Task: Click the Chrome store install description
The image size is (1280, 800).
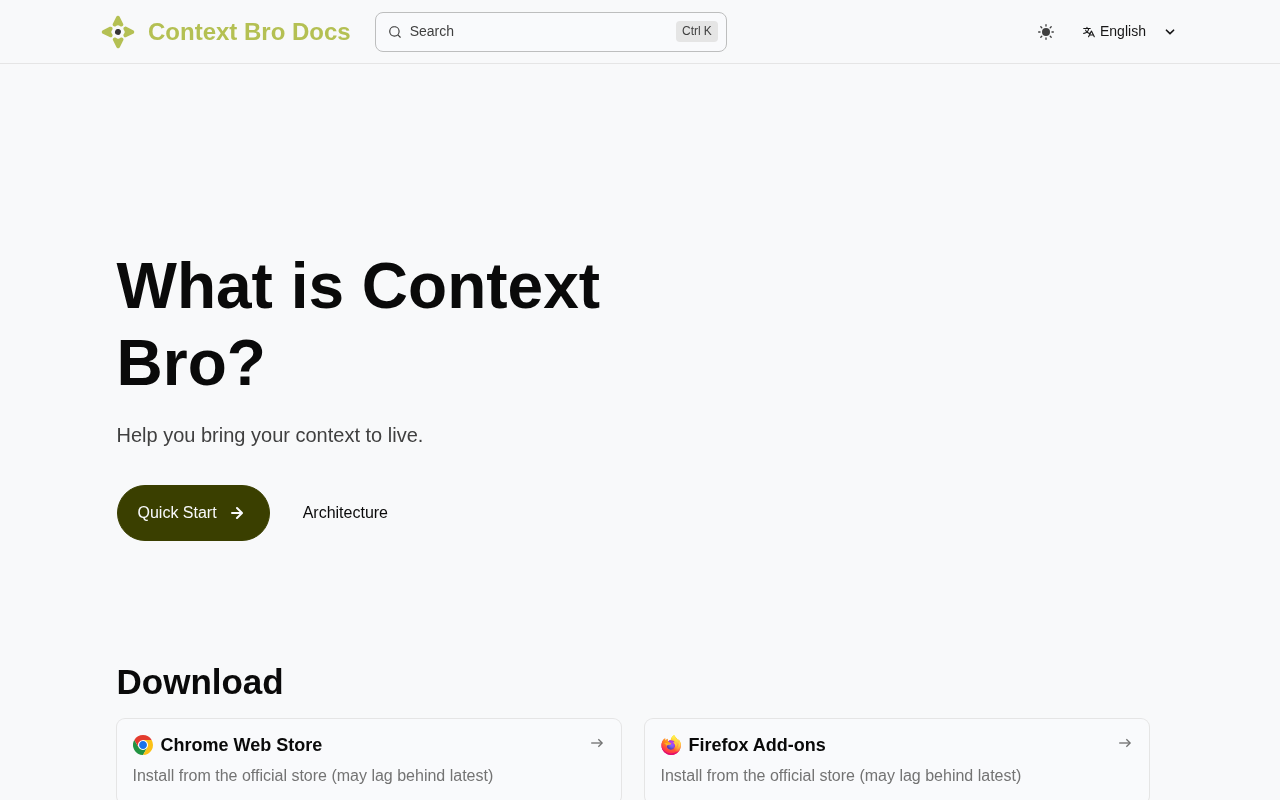Action: point(313,776)
